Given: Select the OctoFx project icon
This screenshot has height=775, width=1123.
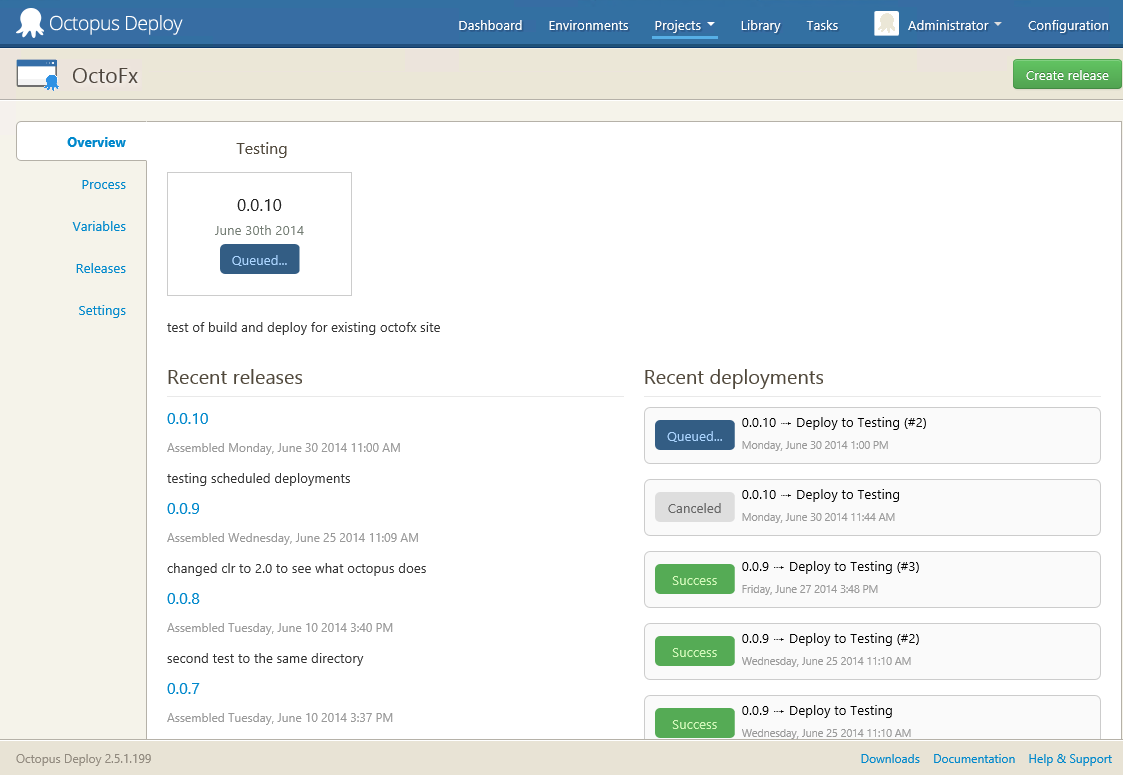Looking at the screenshot, I should 38,74.
